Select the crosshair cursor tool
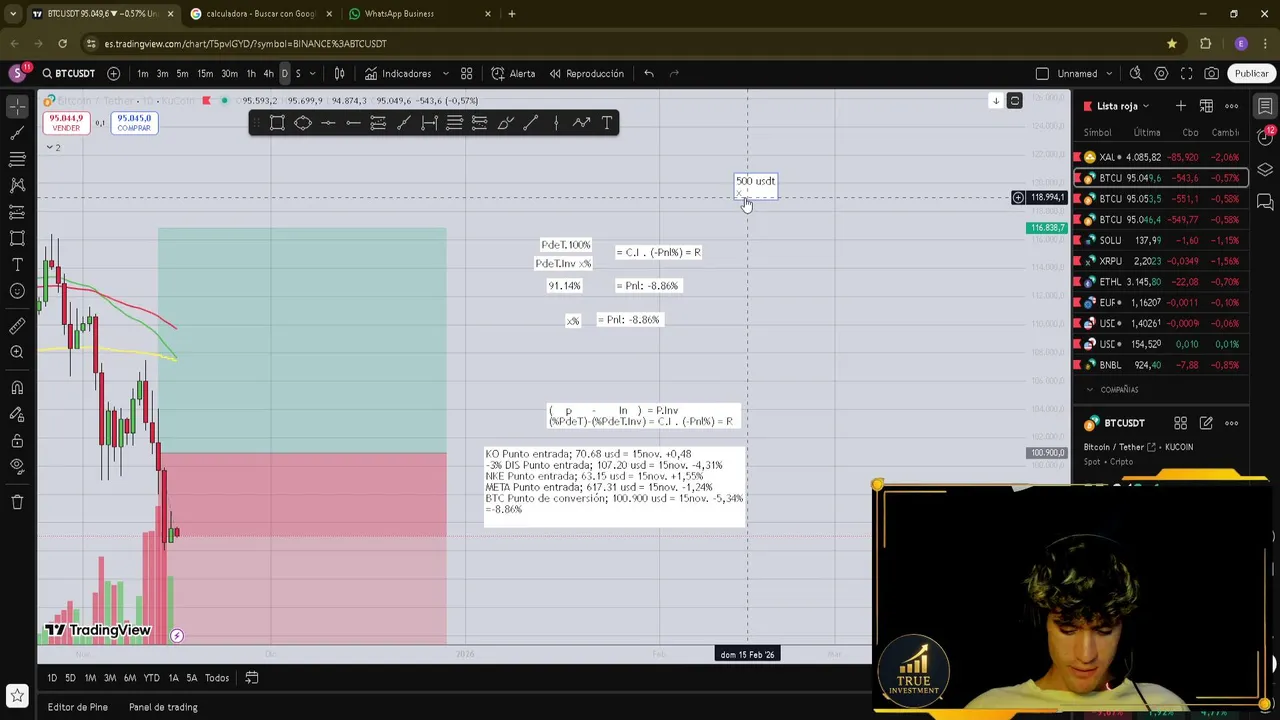Screen dimensions: 1280x720 point(17,106)
